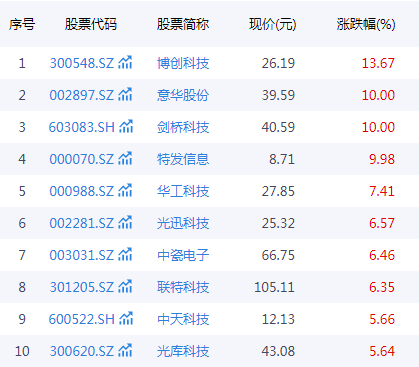Open stock name link 华工科技
Screen dimensions: 419x367
click(x=183, y=191)
